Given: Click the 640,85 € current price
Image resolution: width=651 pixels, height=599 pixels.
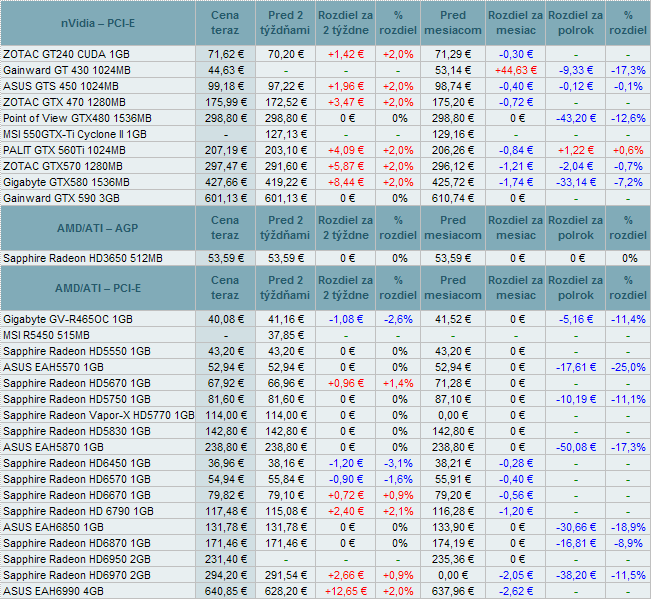Looking at the screenshot, I should [226, 591].
